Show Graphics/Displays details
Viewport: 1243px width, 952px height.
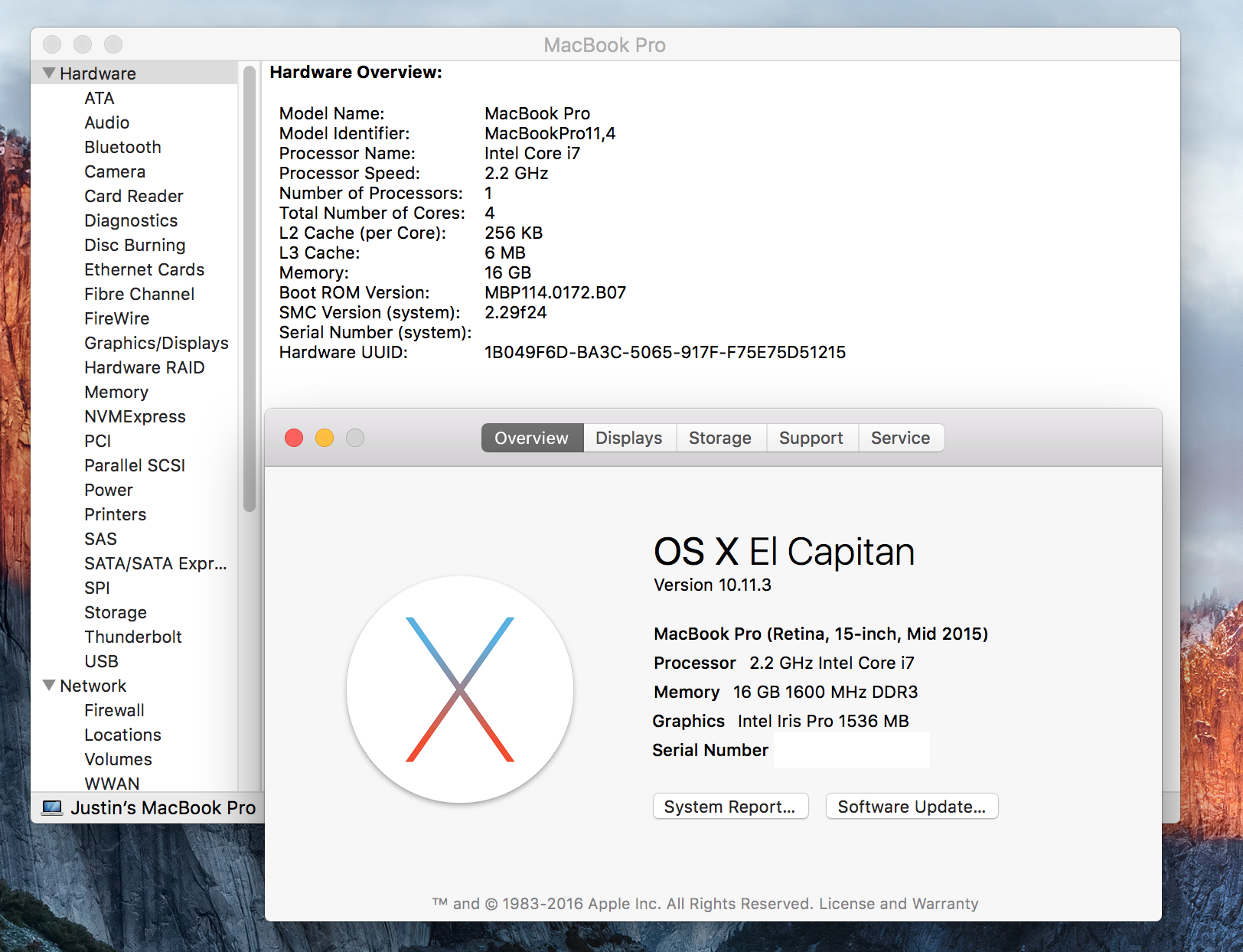156,343
